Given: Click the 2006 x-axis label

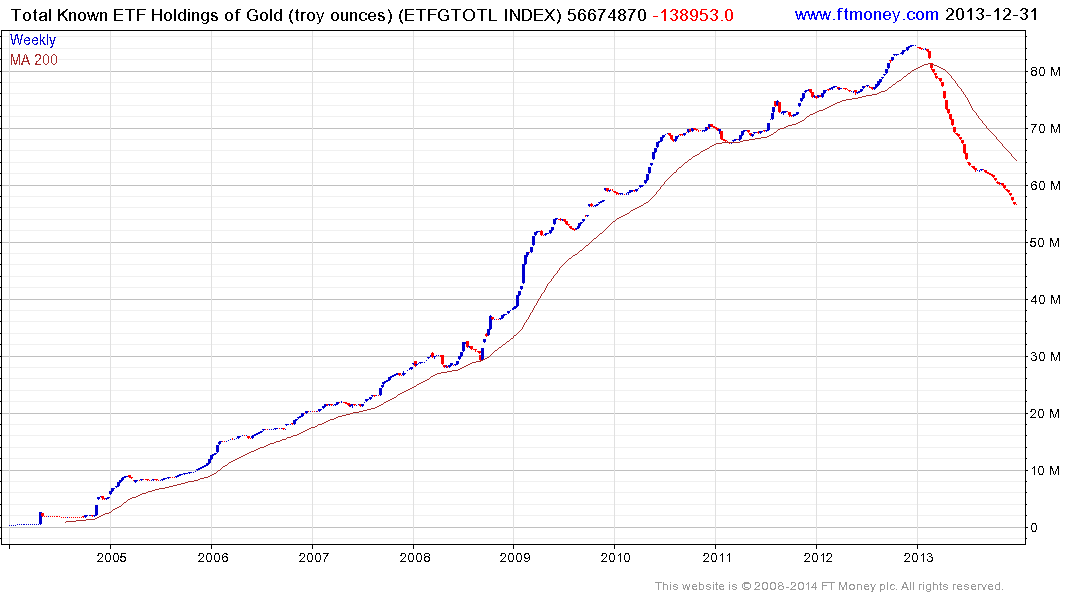Looking at the screenshot, I should (x=213, y=557).
